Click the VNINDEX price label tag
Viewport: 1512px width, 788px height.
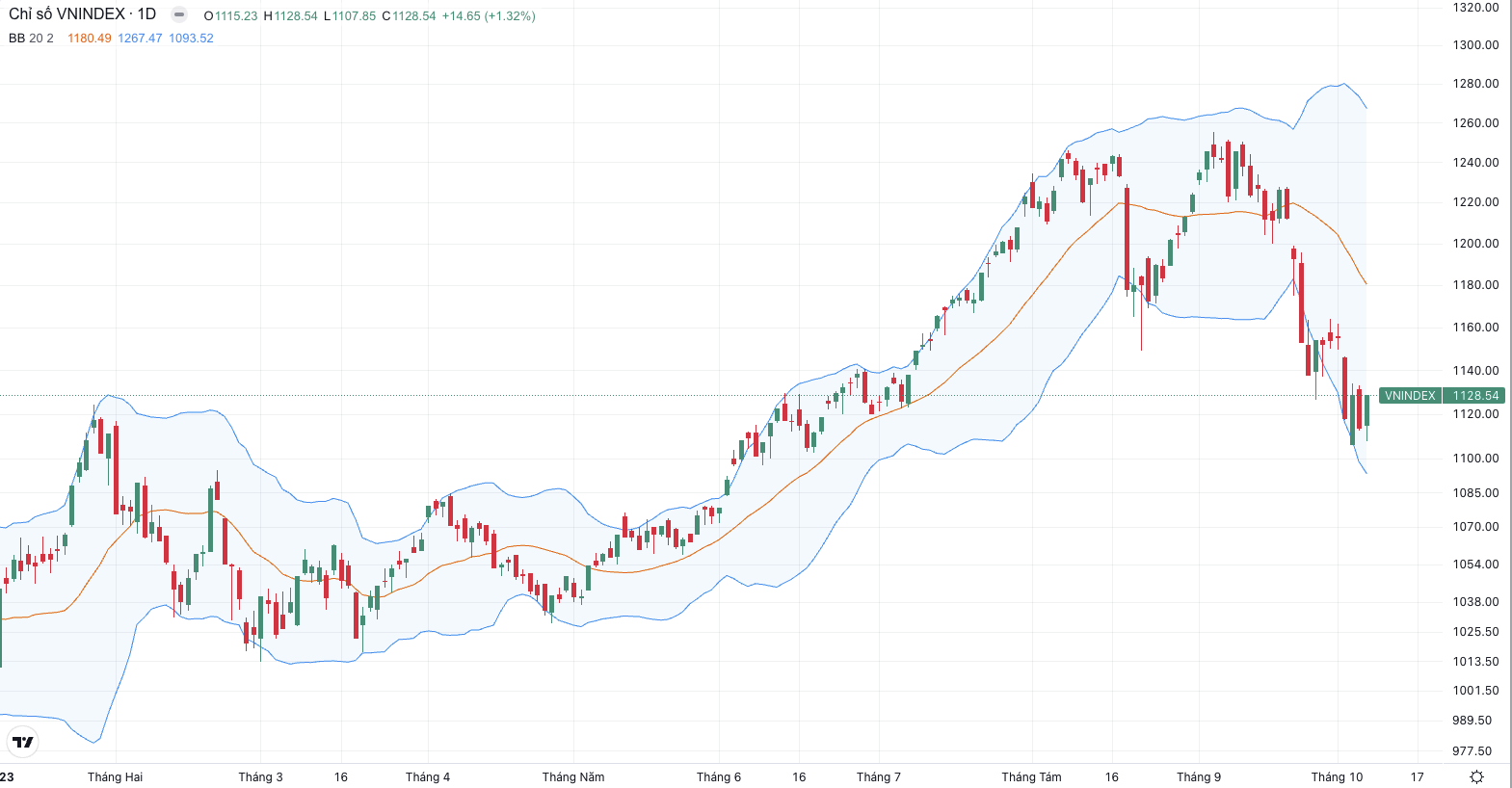1410,396
